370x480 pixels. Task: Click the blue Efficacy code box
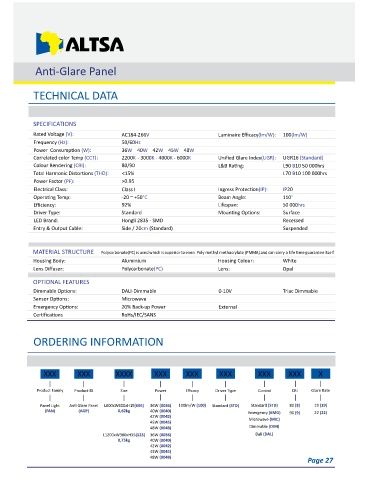tap(192, 374)
